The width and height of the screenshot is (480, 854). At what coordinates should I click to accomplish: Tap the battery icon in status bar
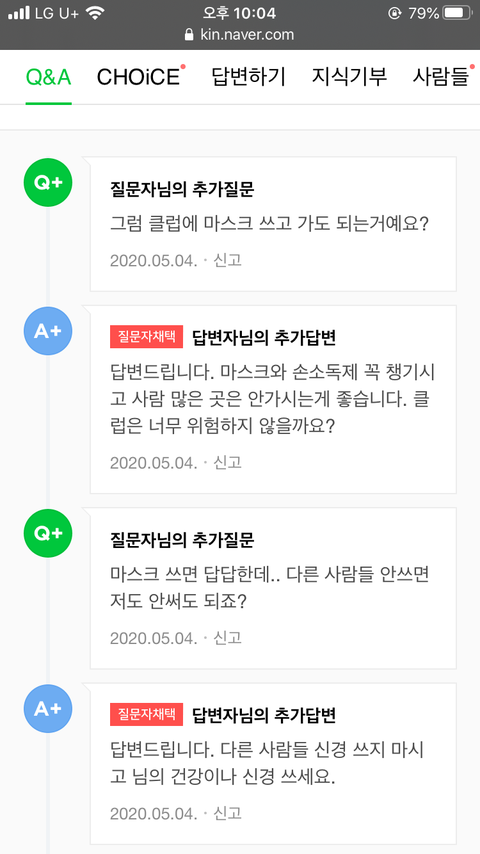[x=458, y=13]
